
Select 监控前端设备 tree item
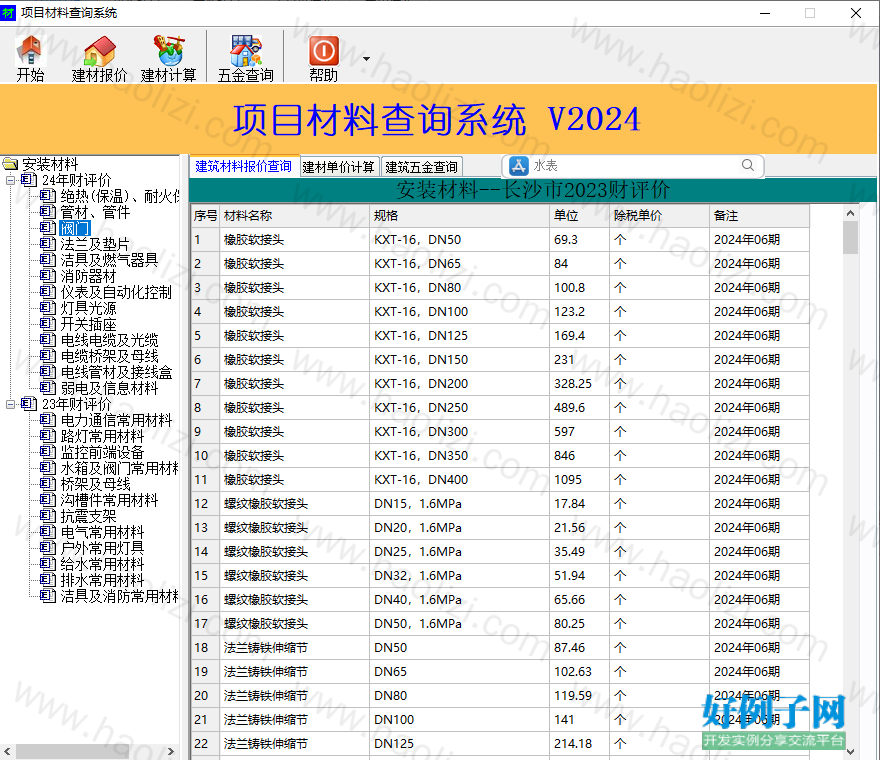pos(102,452)
